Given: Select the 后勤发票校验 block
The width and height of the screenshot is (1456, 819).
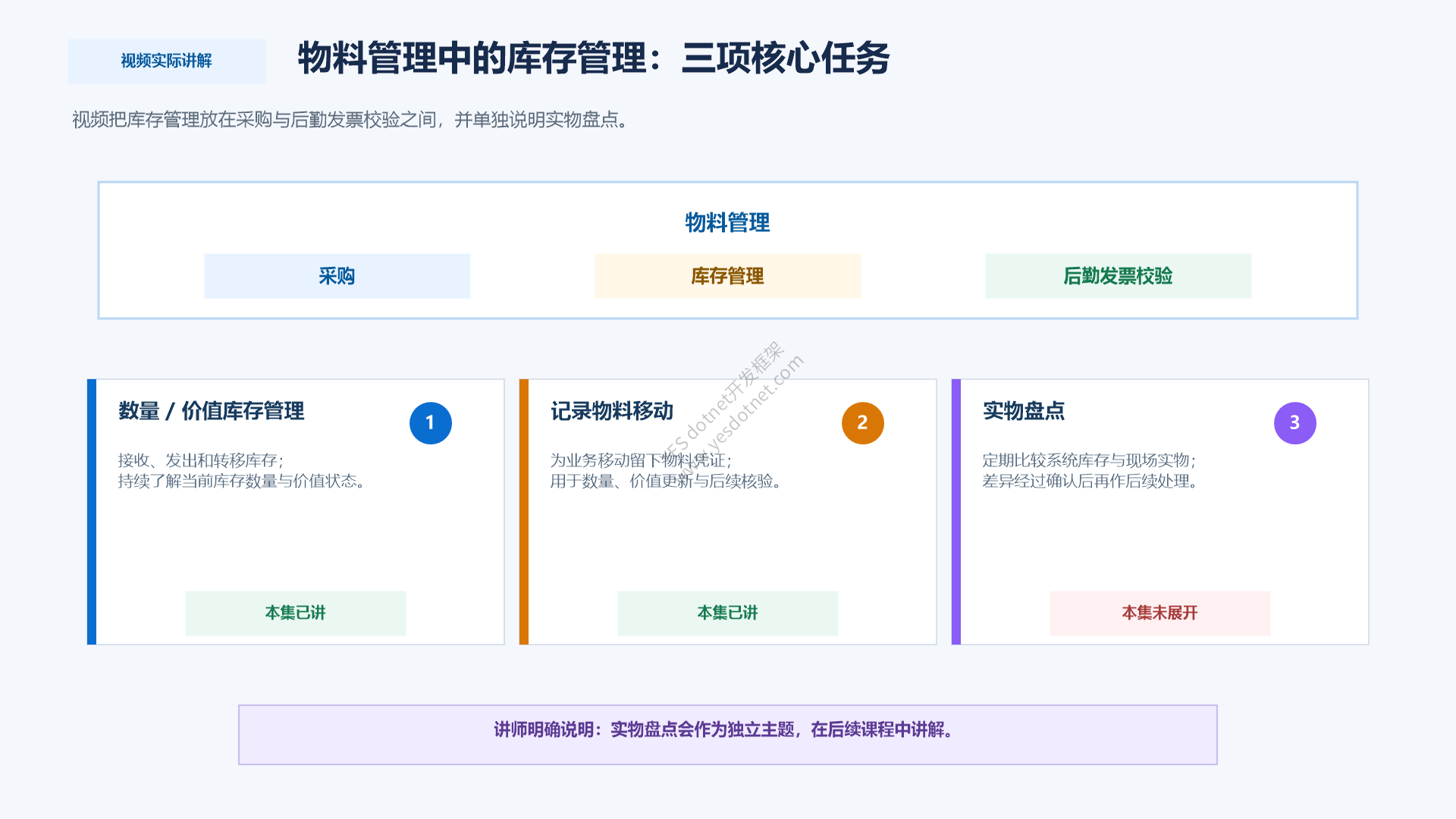Looking at the screenshot, I should (1119, 276).
